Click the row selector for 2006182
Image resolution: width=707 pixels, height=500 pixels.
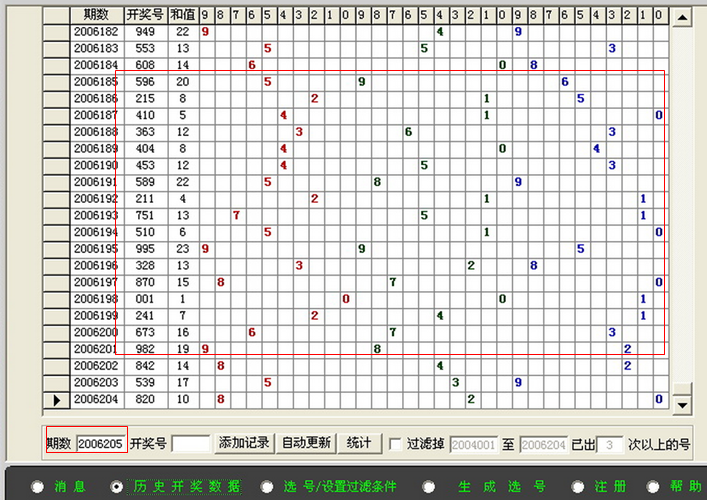pyautogui.click(x=56, y=32)
